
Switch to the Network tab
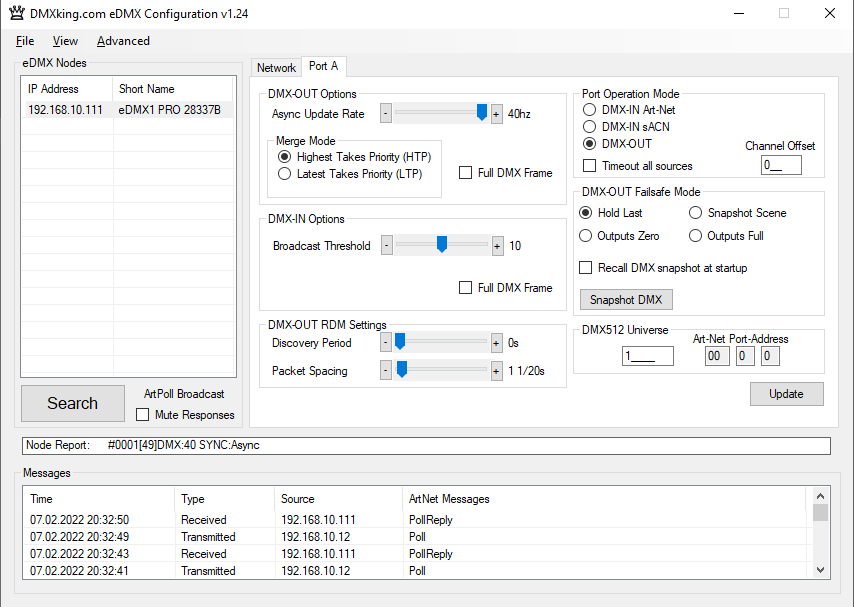coord(276,67)
